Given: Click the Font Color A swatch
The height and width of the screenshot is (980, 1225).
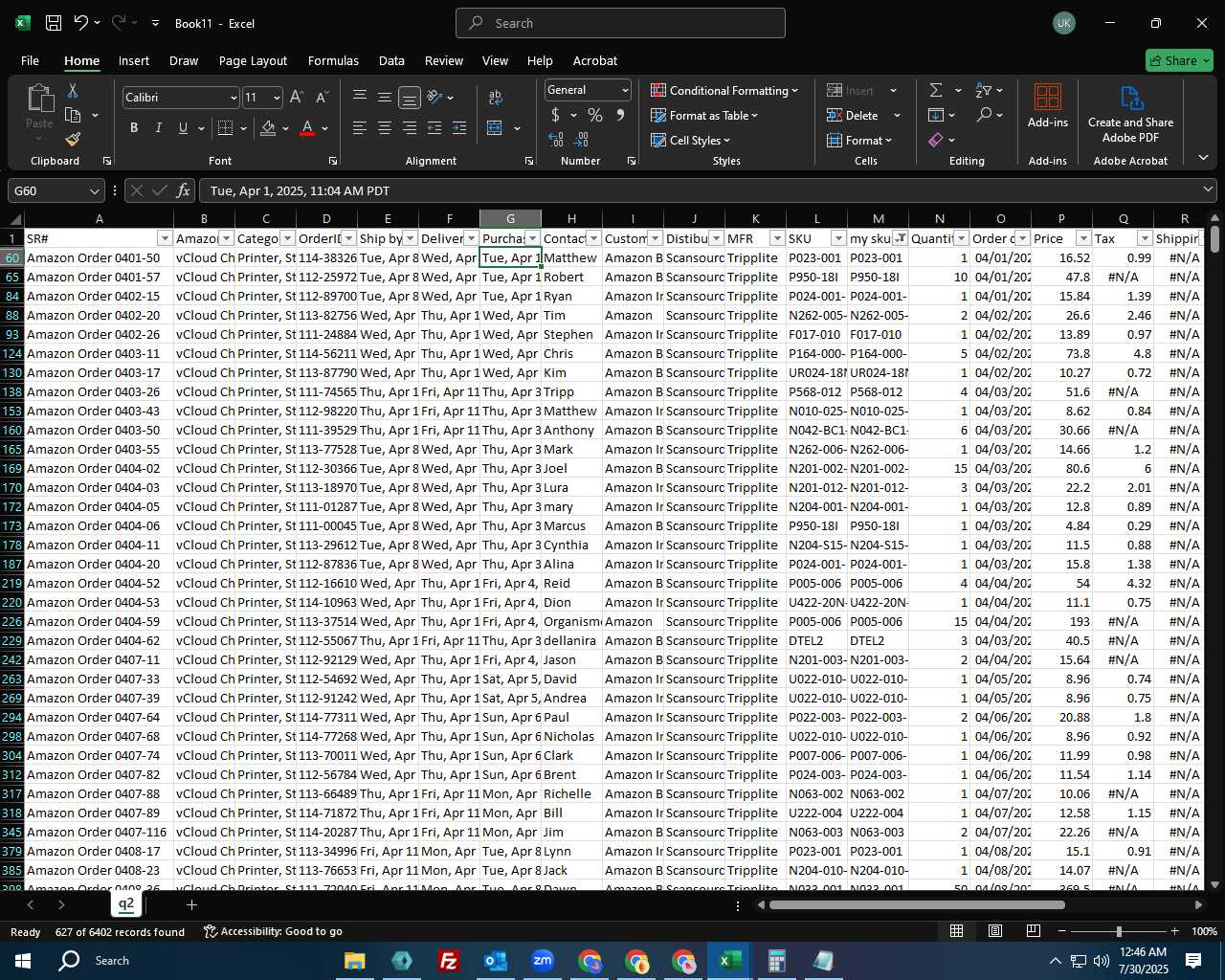Looking at the screenshot, I should pos(307,128).
